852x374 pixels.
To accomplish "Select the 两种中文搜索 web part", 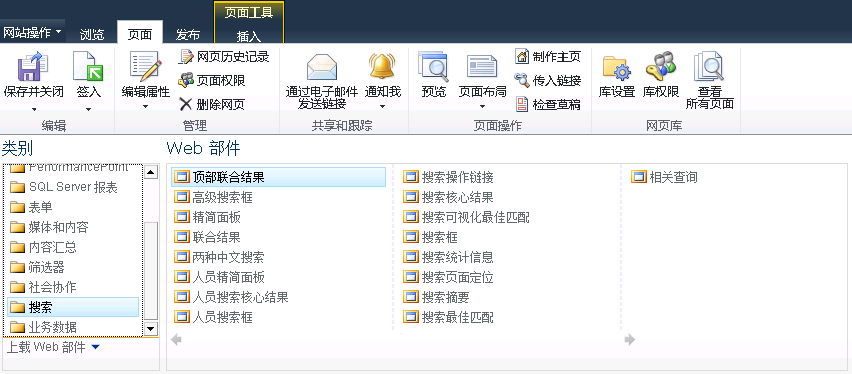I will (219, 257).
